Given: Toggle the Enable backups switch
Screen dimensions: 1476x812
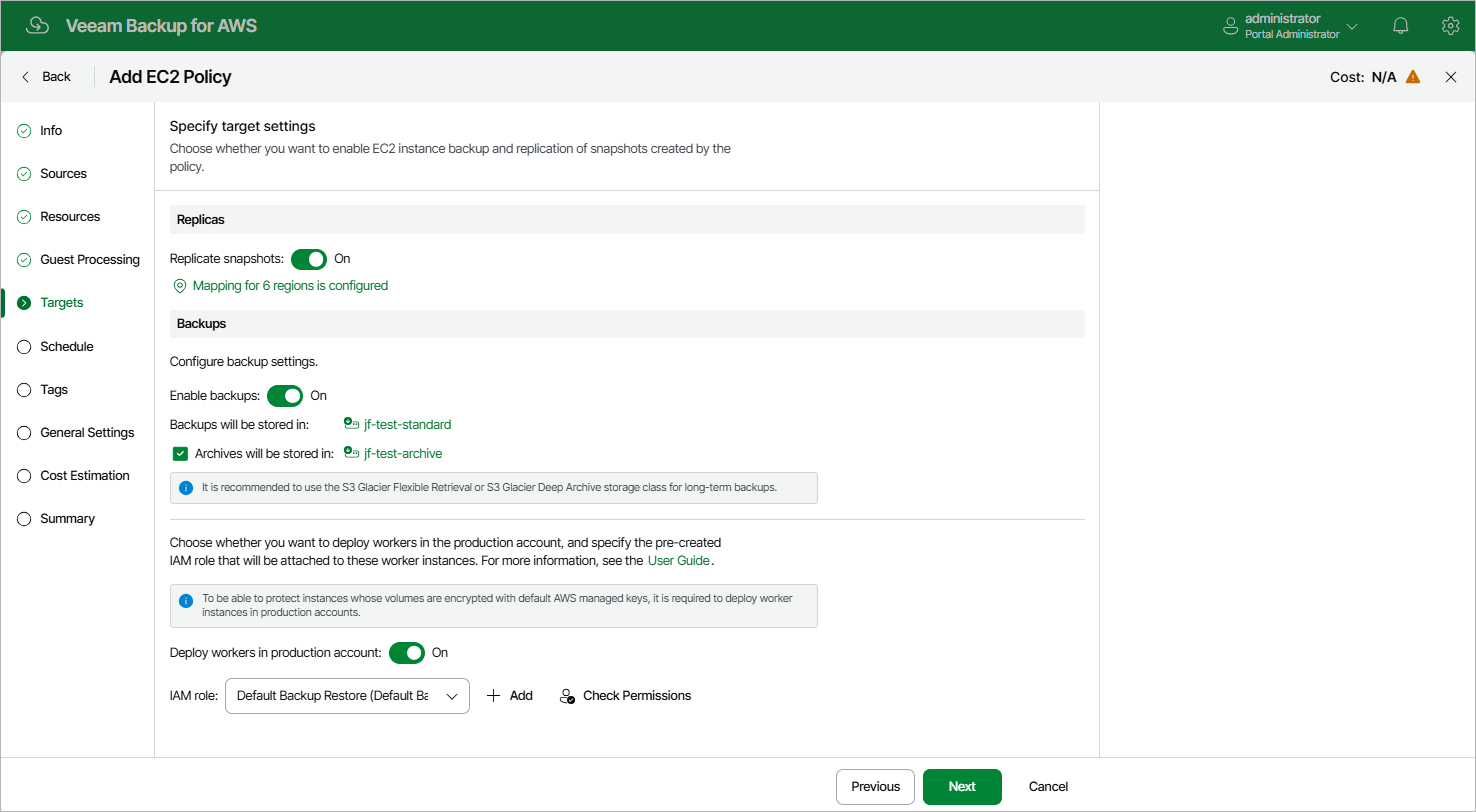Looking at the screenshot, I should tap(285, 396).
